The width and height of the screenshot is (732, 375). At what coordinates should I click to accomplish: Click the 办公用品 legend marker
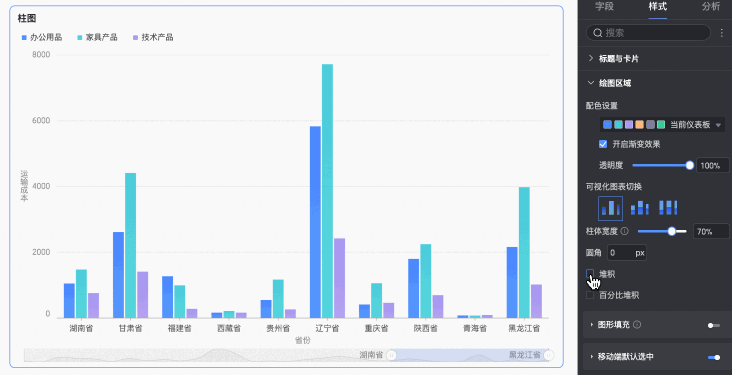pos(24,37)
